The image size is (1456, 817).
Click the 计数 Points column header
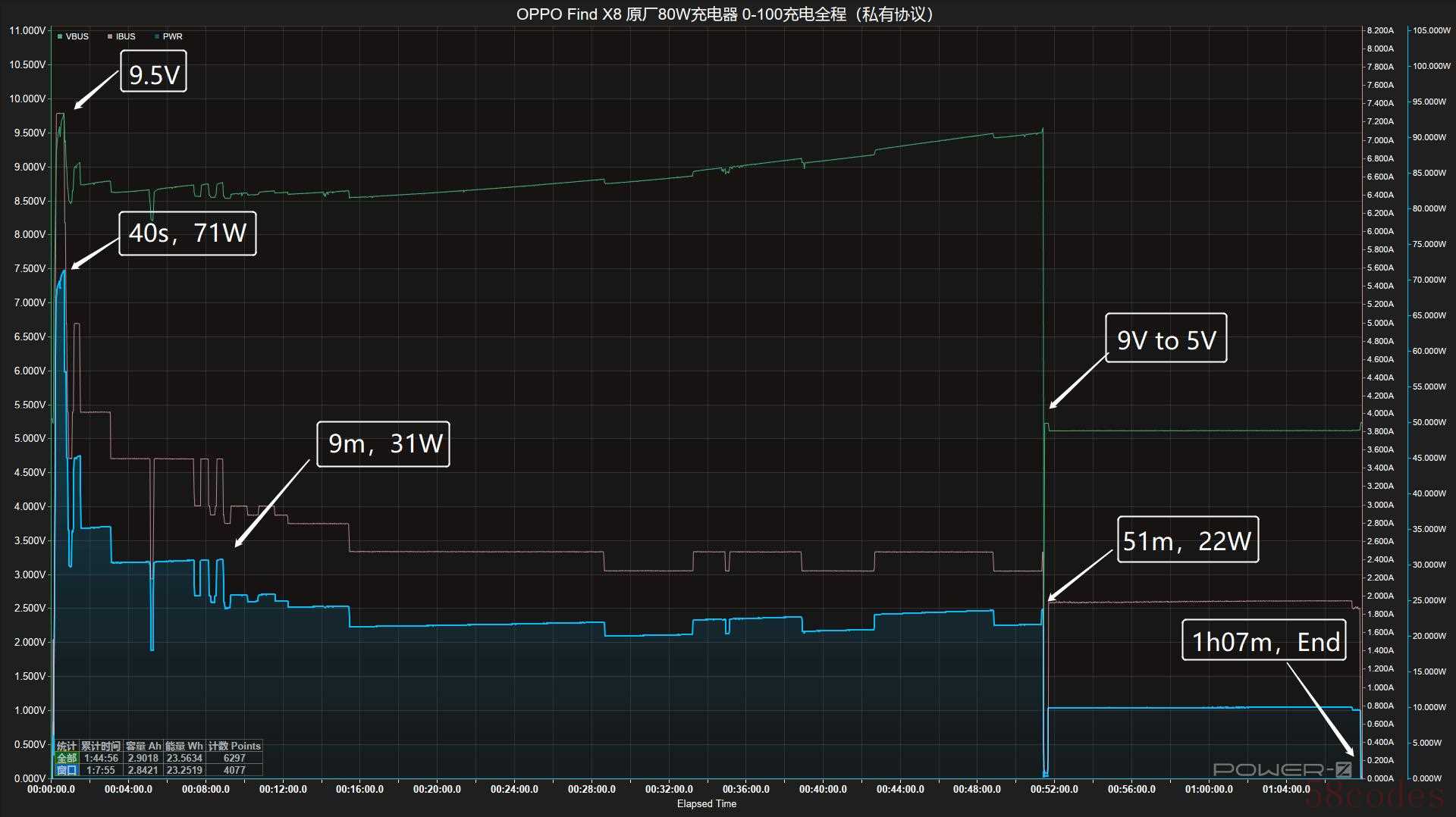click(234, 746)
